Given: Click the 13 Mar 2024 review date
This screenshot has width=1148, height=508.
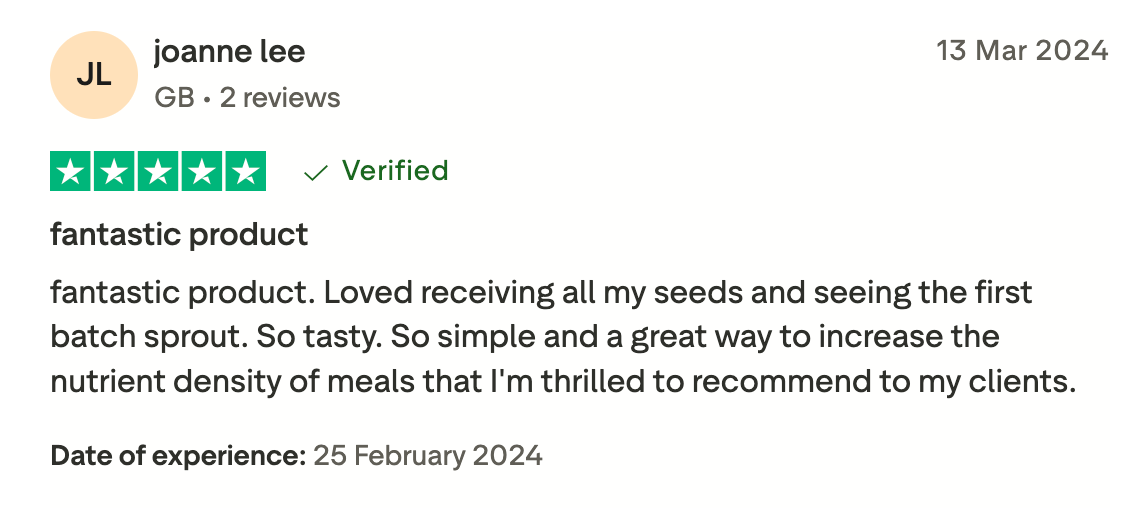Looking at the screenshot, I should point(1022,51).
